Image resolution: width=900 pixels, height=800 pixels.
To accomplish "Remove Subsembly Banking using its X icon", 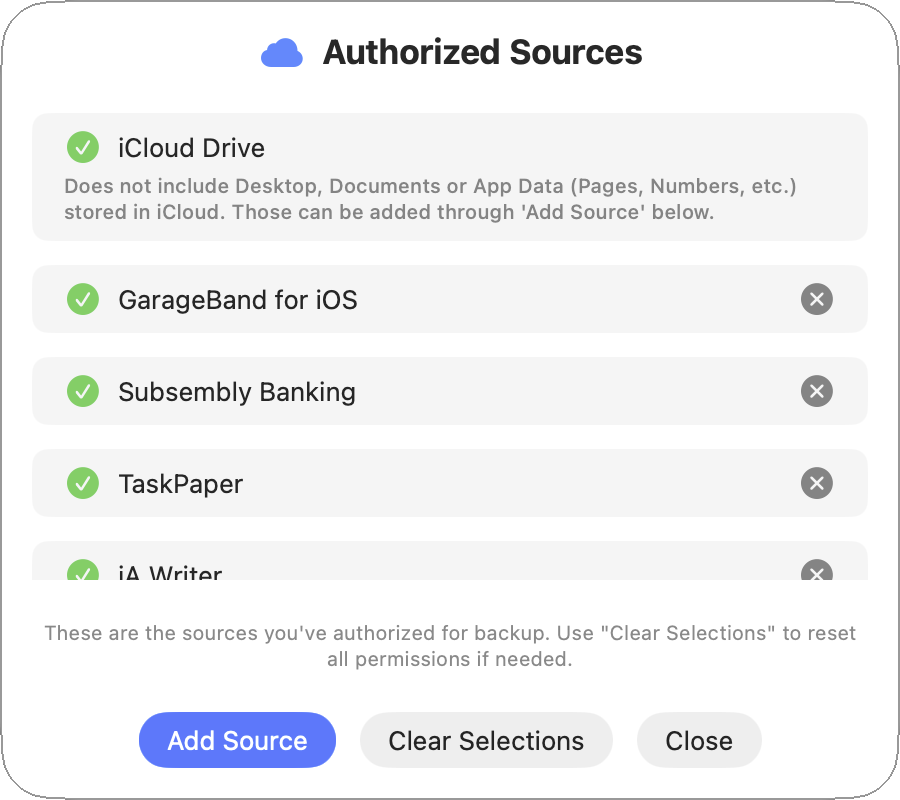I will pyautogui.click(x=817, y=391).
